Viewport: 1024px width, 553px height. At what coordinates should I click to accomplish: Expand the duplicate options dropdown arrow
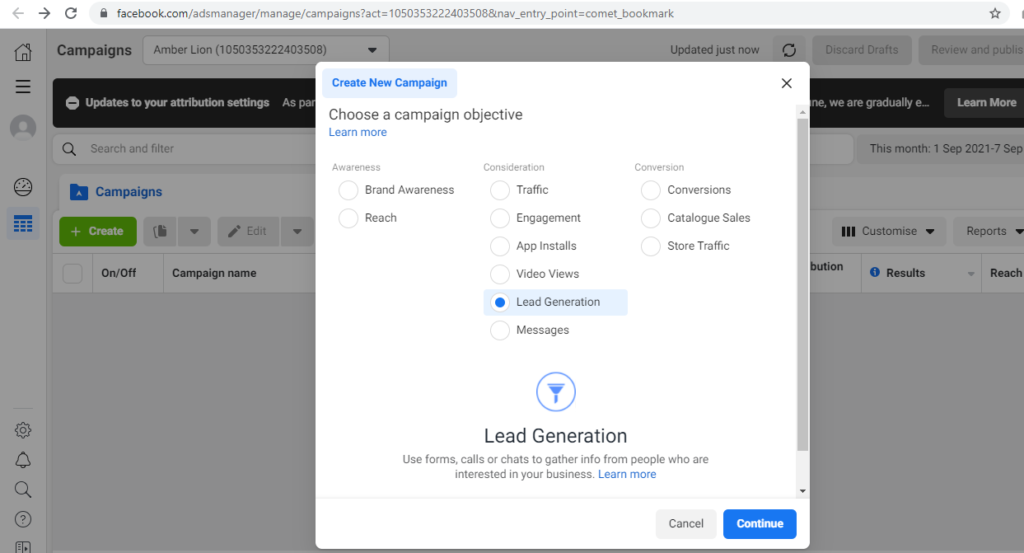coord(194,231)
